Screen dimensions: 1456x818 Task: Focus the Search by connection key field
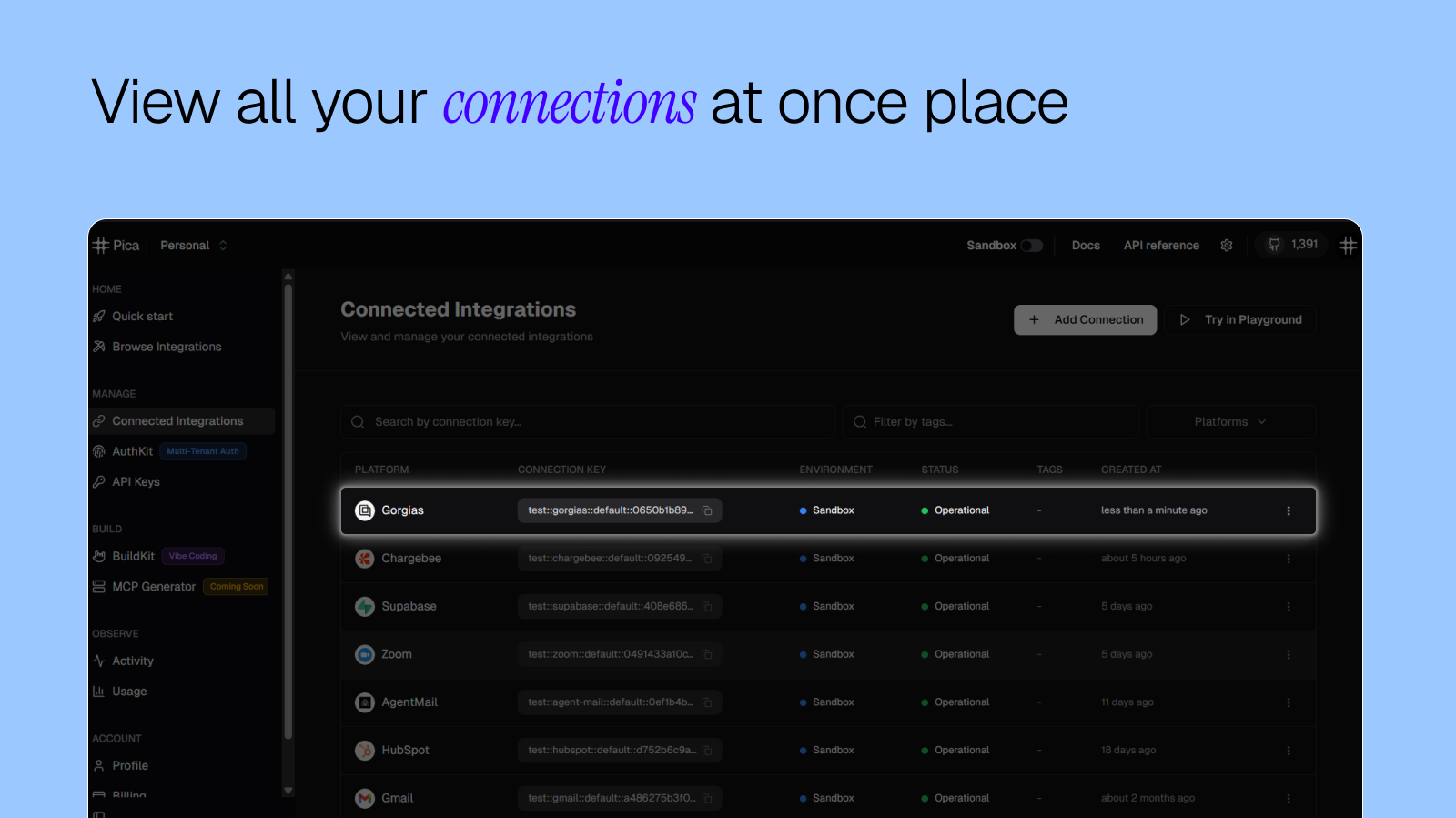pos(588,422)
